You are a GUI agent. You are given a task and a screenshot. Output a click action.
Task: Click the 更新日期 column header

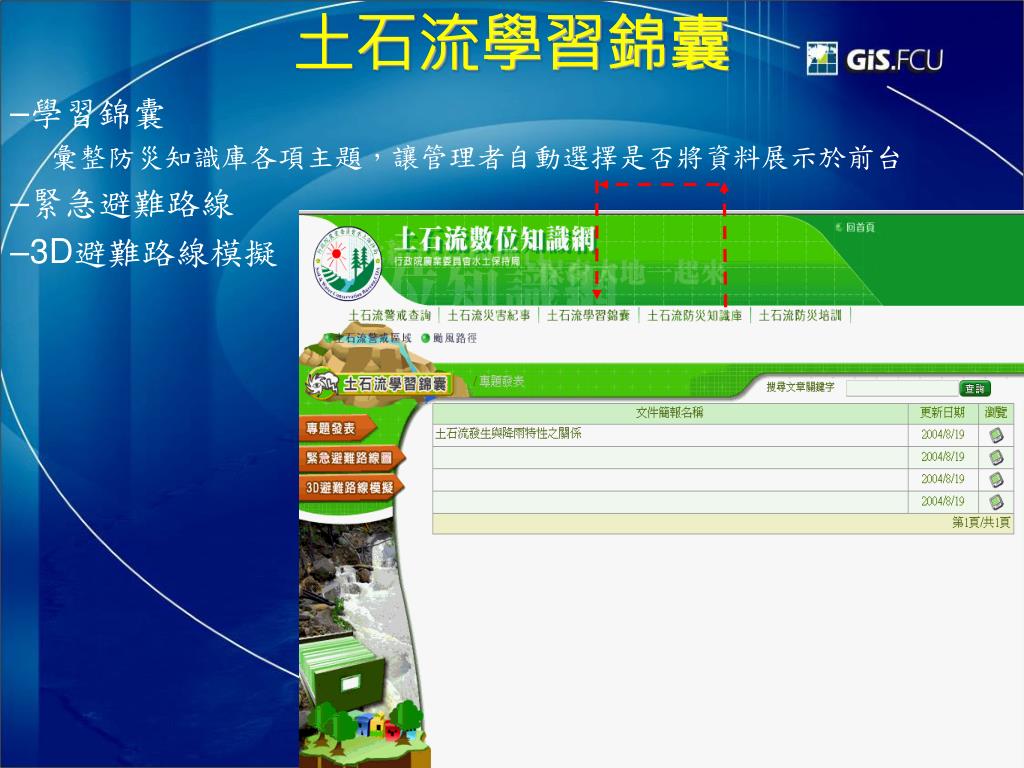[942, 413]
